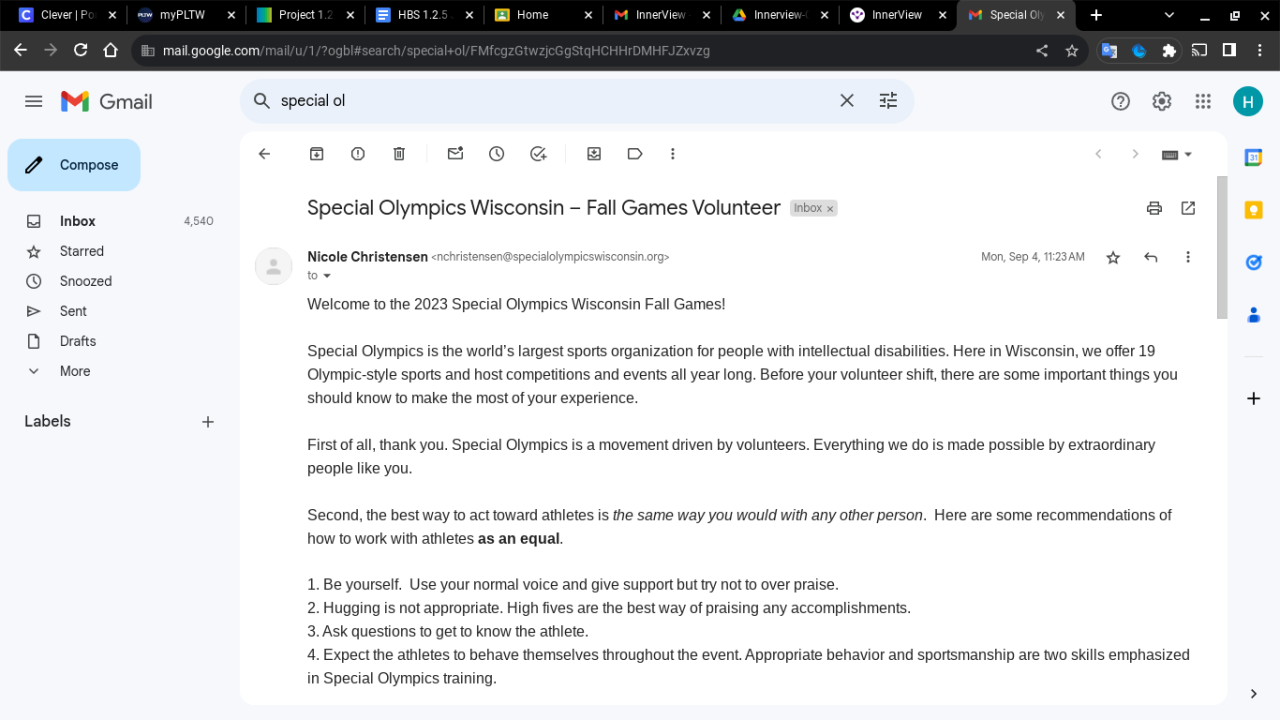The height and width of the screenshot is (720, 1280).
Task: Share this page from address bar
Action: coord(1042,50)
